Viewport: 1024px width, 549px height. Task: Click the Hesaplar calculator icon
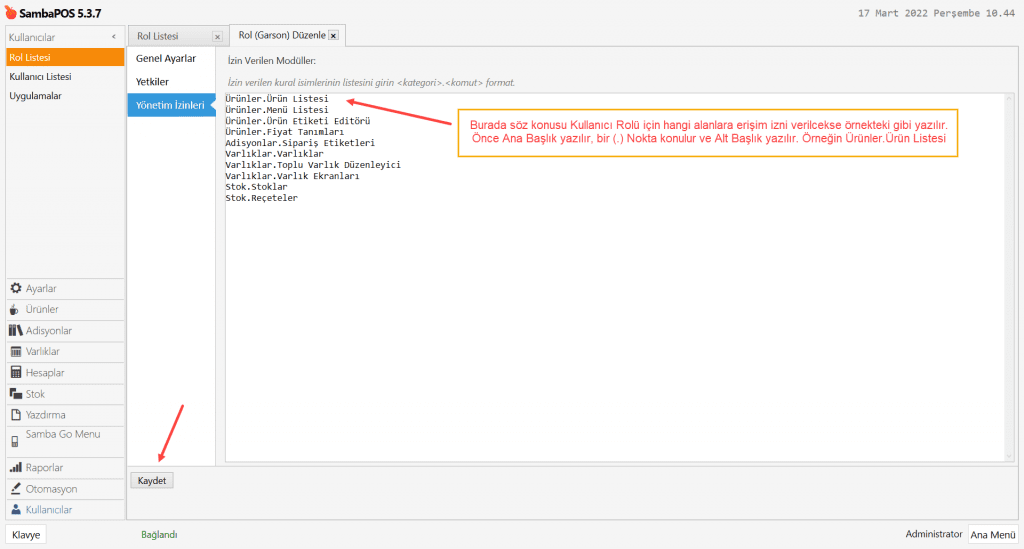(x=16, y=373)
